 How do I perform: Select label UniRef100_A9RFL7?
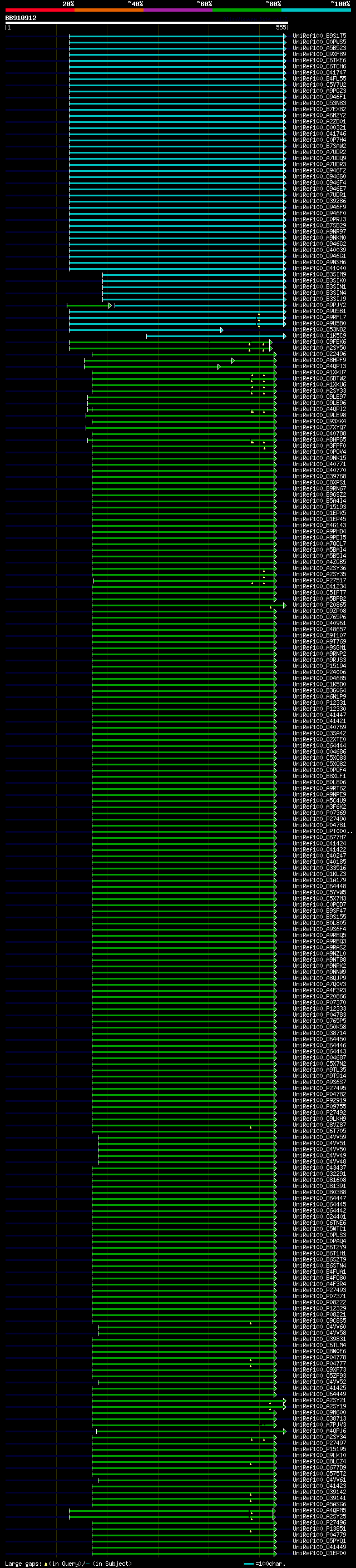(x=319, y=317)
